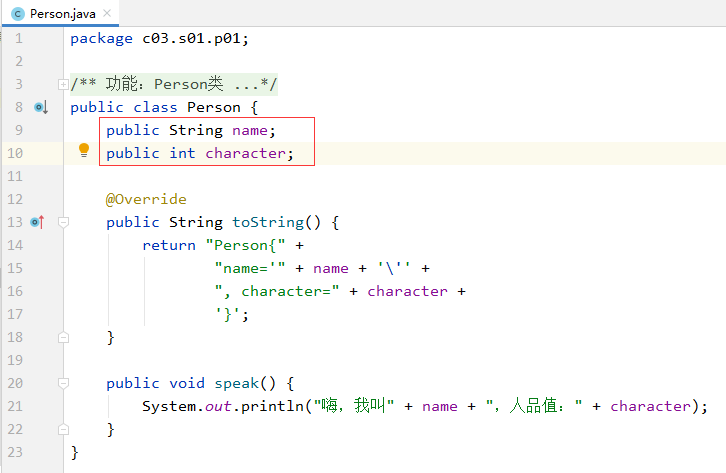Collapse the speak method at line 20
726x473 pixels.
[63, 383]
